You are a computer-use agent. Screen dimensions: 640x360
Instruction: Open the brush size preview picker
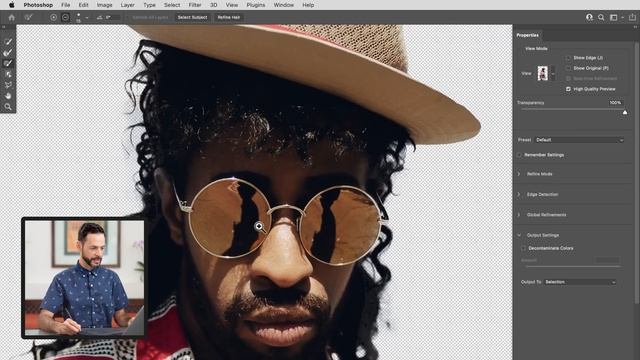tap(78, 17)
